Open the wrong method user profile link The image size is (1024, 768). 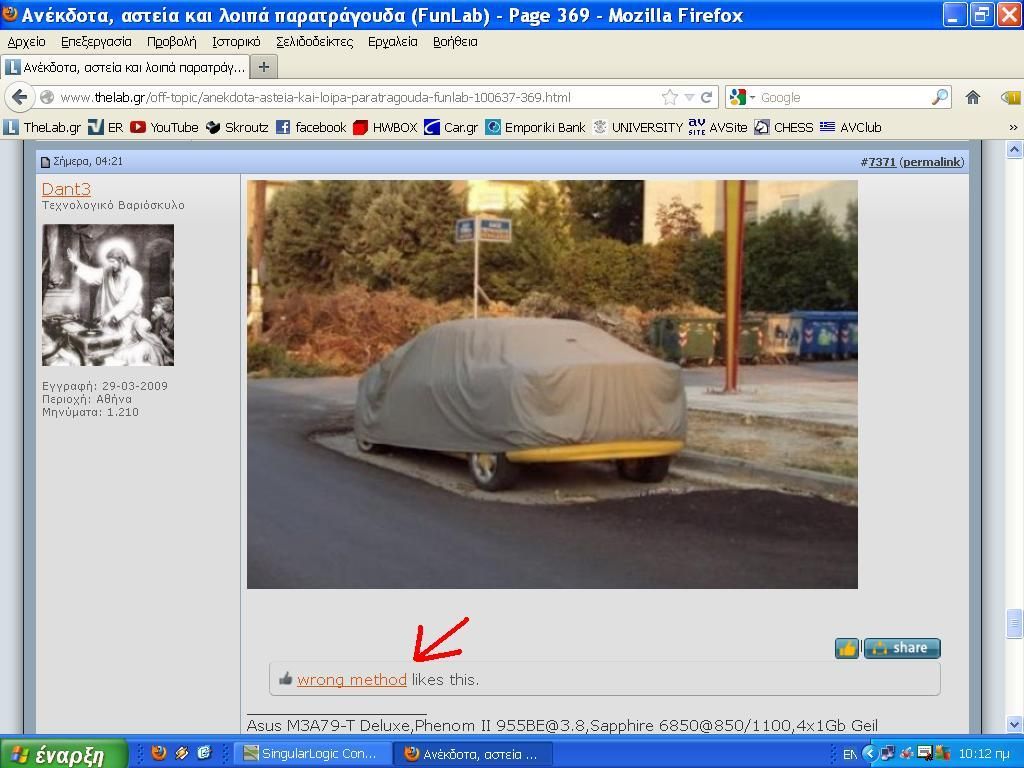point(351,680)
